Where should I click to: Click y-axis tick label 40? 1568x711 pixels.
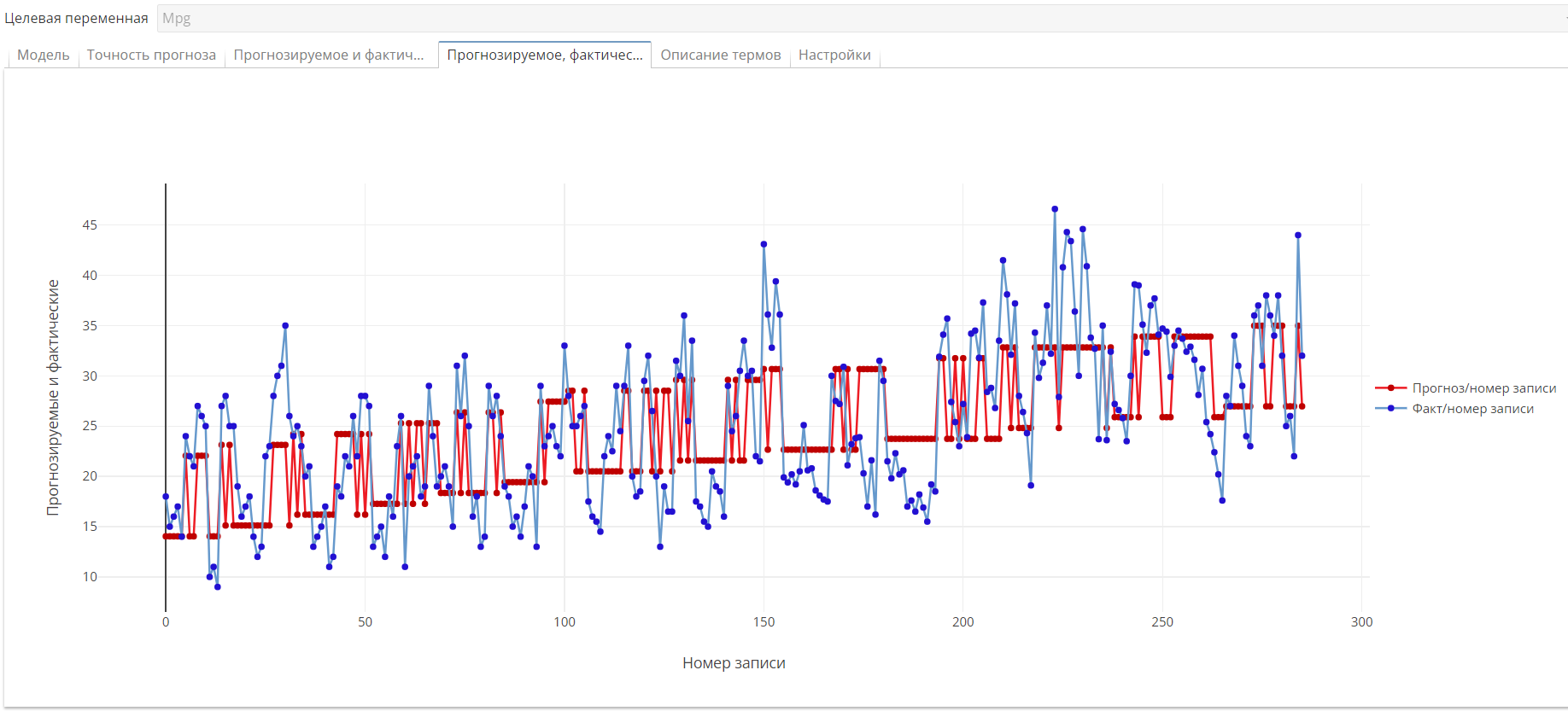(90, 276)
